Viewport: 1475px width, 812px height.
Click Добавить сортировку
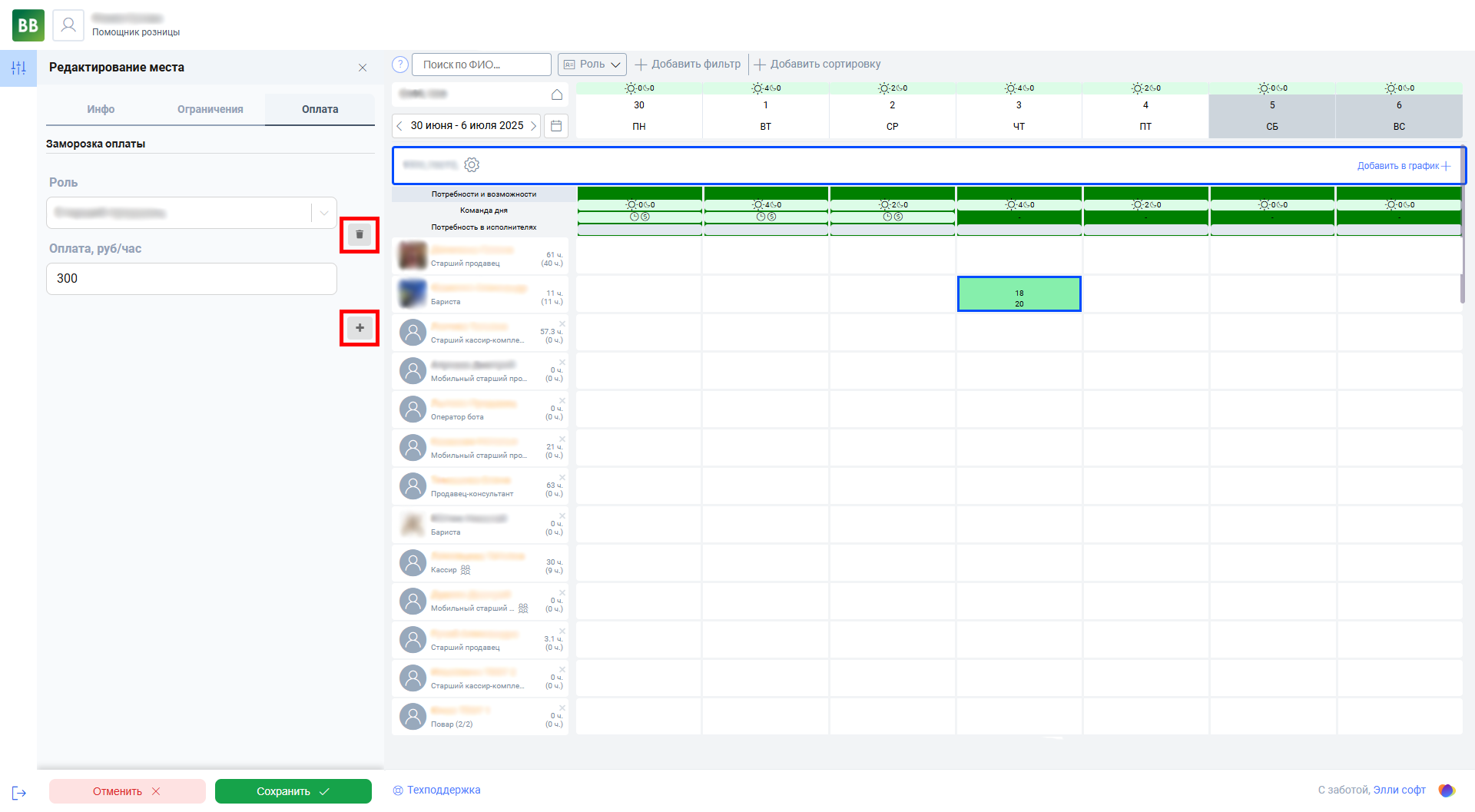pos(817,65)
